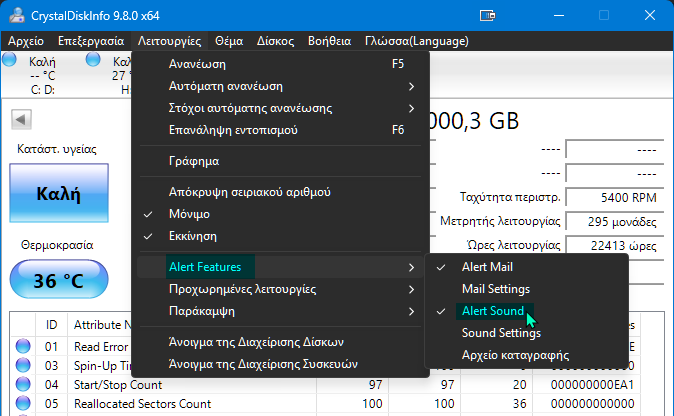The image size is (674, 416).
Task: Open the Θέμα menu
Action: pyautogui.click(x=229, y=41)
